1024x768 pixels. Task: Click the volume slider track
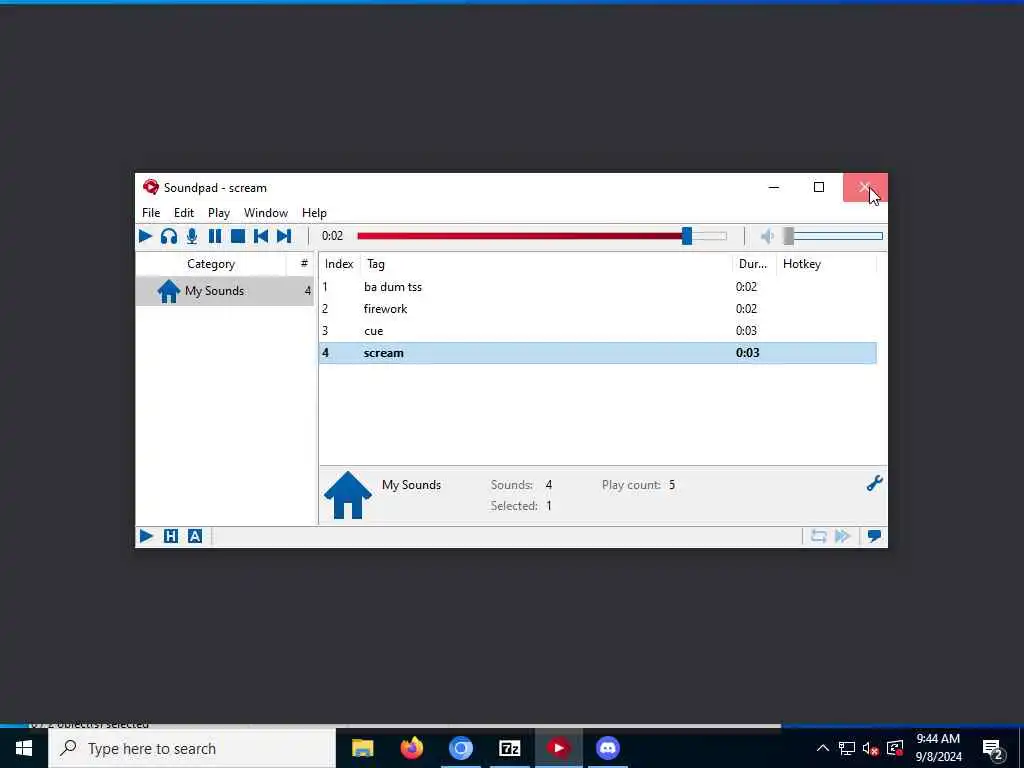tap(837, 236)
